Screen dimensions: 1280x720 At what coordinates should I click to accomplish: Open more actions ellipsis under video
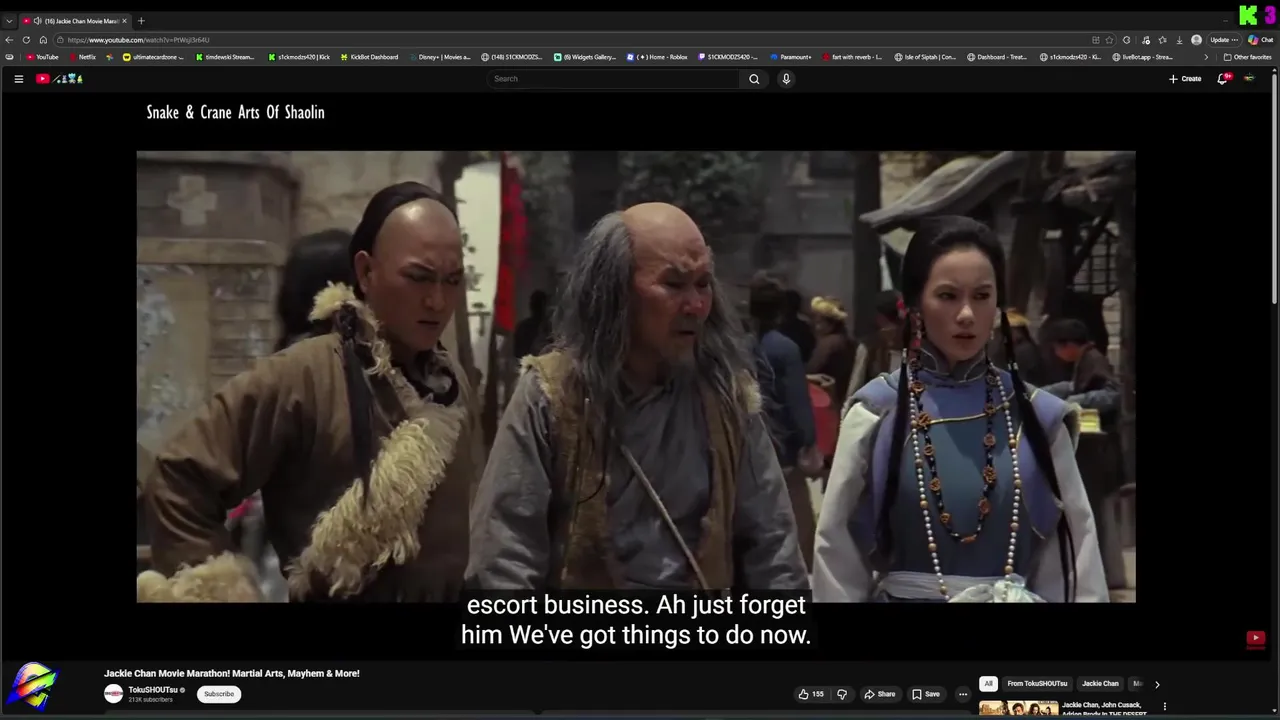pos(963,694)
